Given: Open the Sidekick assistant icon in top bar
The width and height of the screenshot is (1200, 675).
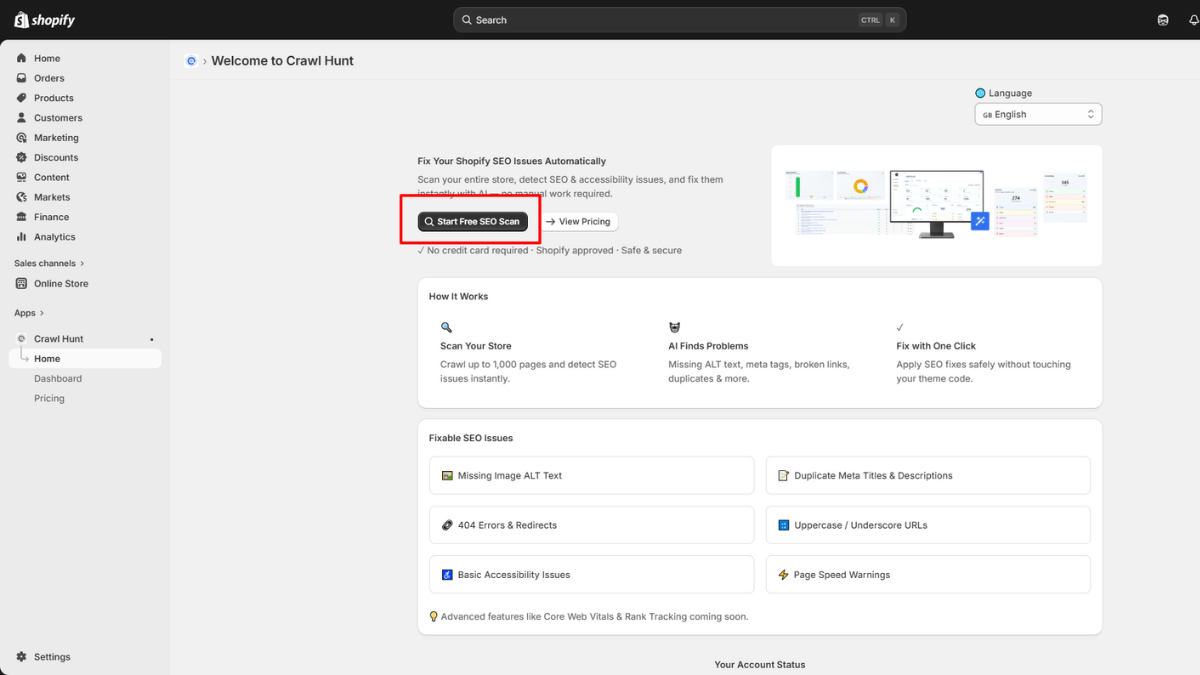Looking at the screenshot, I should pyautogui.click(x=1163, y=20).
